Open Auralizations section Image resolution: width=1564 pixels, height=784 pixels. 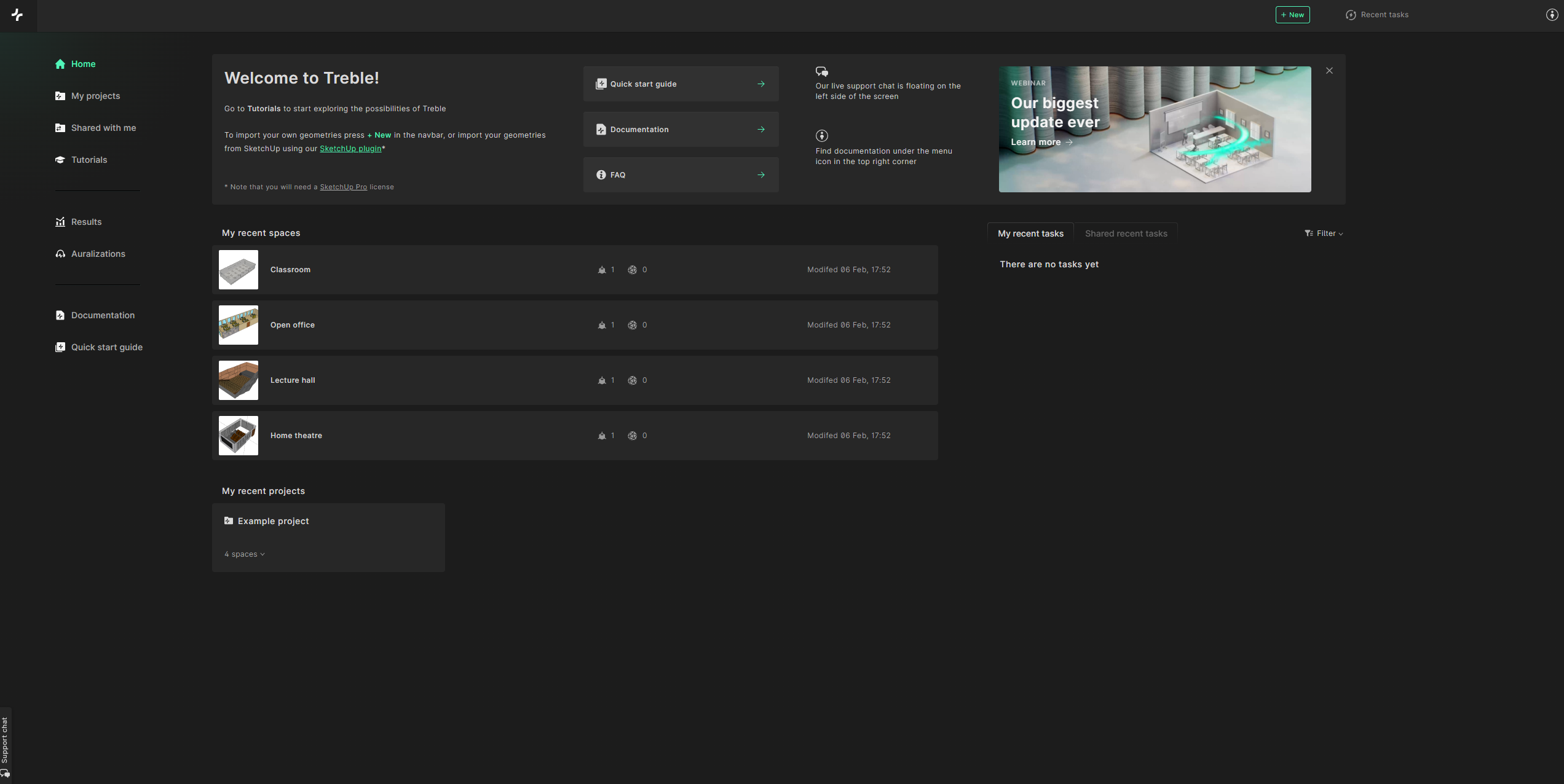tap(98, 253)
